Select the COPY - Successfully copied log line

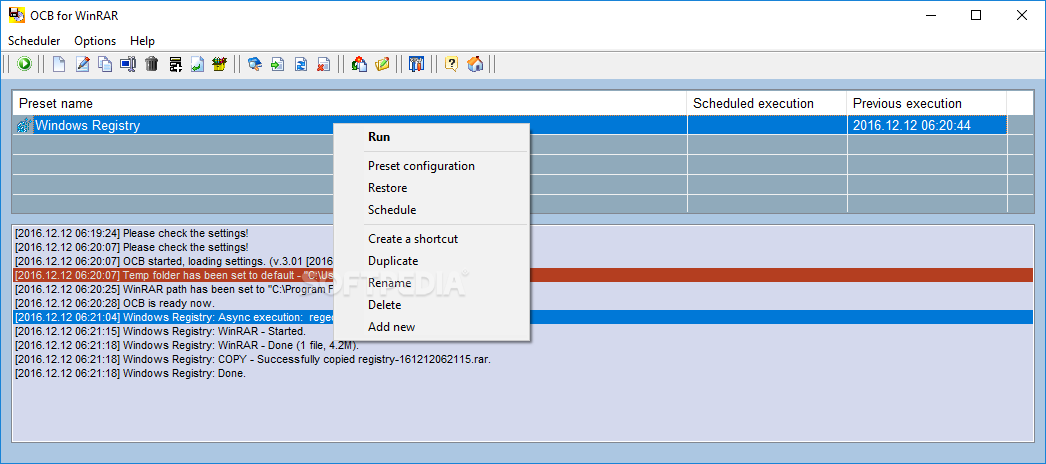[524, 359]
